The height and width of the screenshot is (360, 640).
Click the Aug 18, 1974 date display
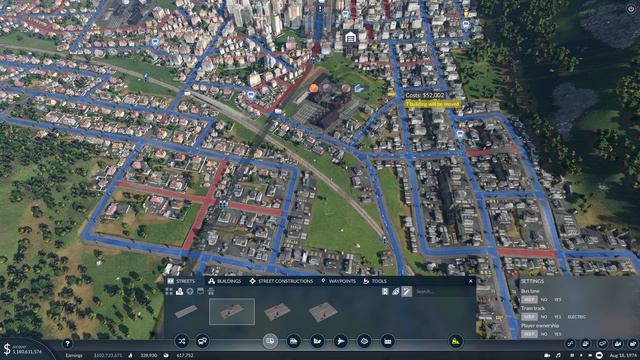click(623, 356)
